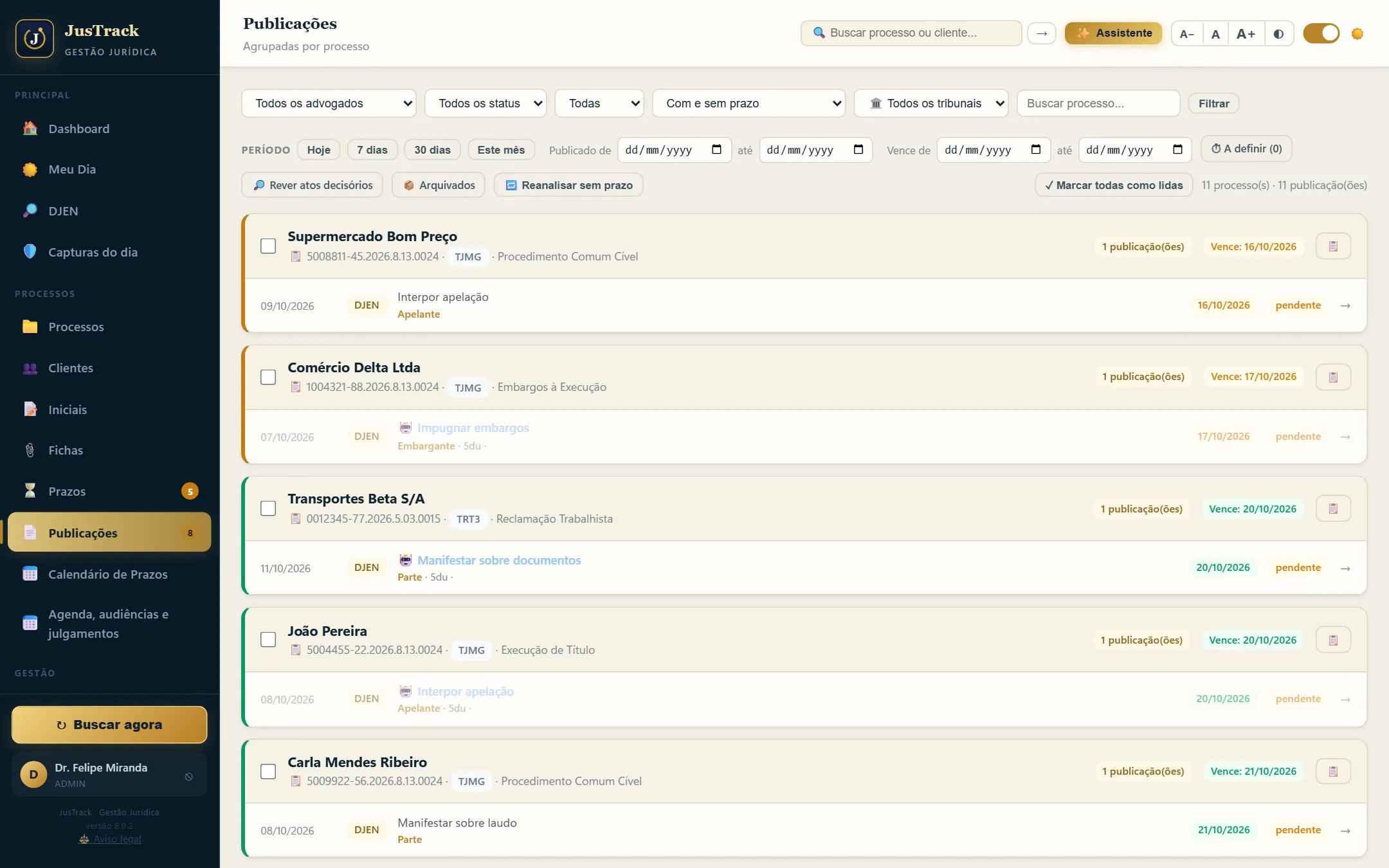Screen dimensions: 1389x868
Task: Click Marcar todas como lidas
Action: pos(1114,185)
